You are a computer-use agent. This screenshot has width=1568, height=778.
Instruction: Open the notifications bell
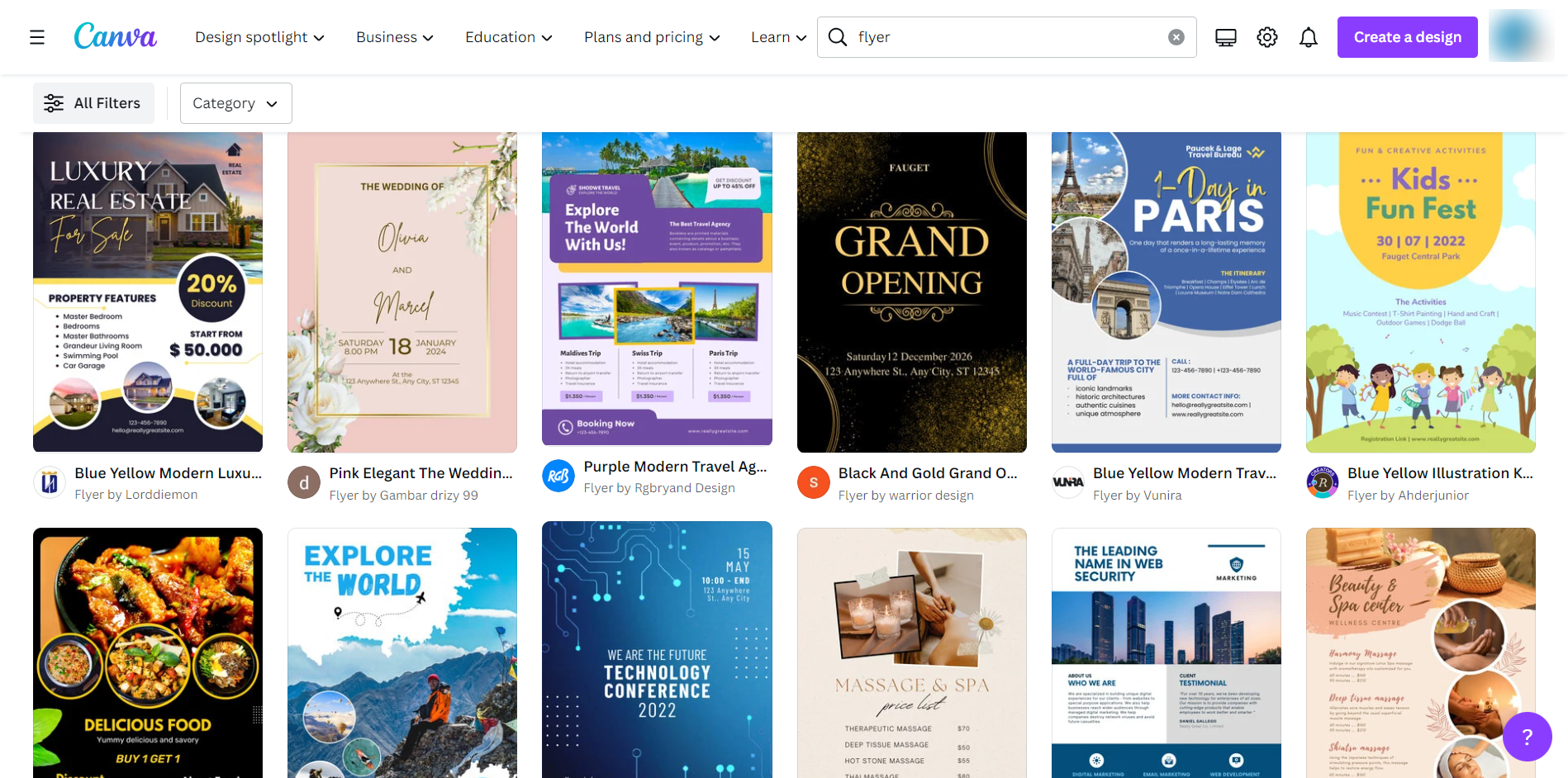point(1308,37)
